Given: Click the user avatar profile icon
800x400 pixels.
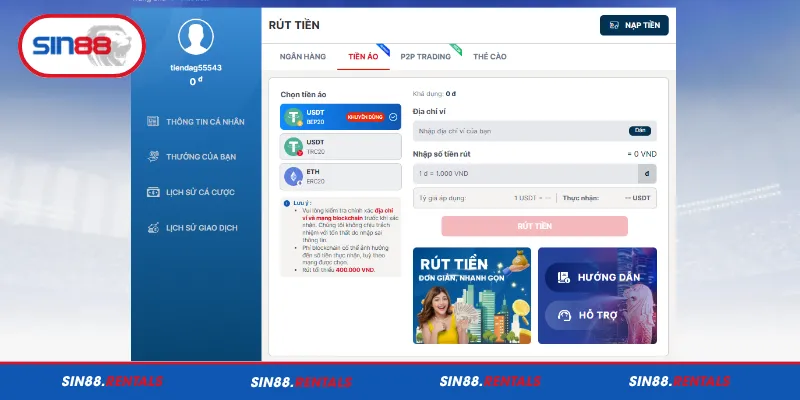Looking at the screenshot, I should [x=196, y=37].
